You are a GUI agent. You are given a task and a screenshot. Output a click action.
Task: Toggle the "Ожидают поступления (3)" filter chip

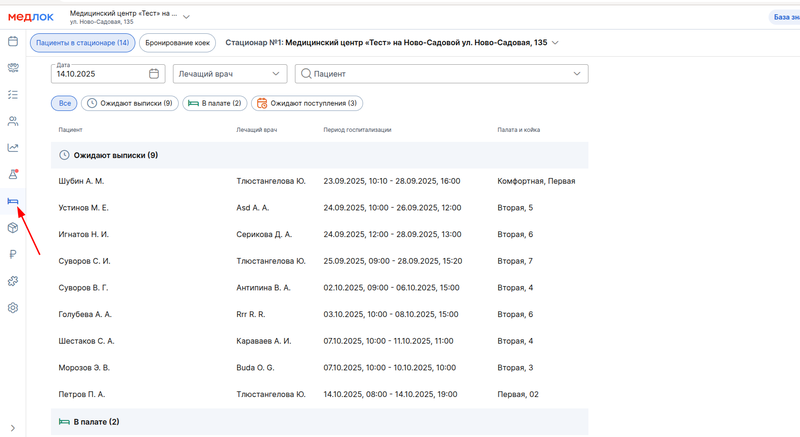tap(306, 103)
